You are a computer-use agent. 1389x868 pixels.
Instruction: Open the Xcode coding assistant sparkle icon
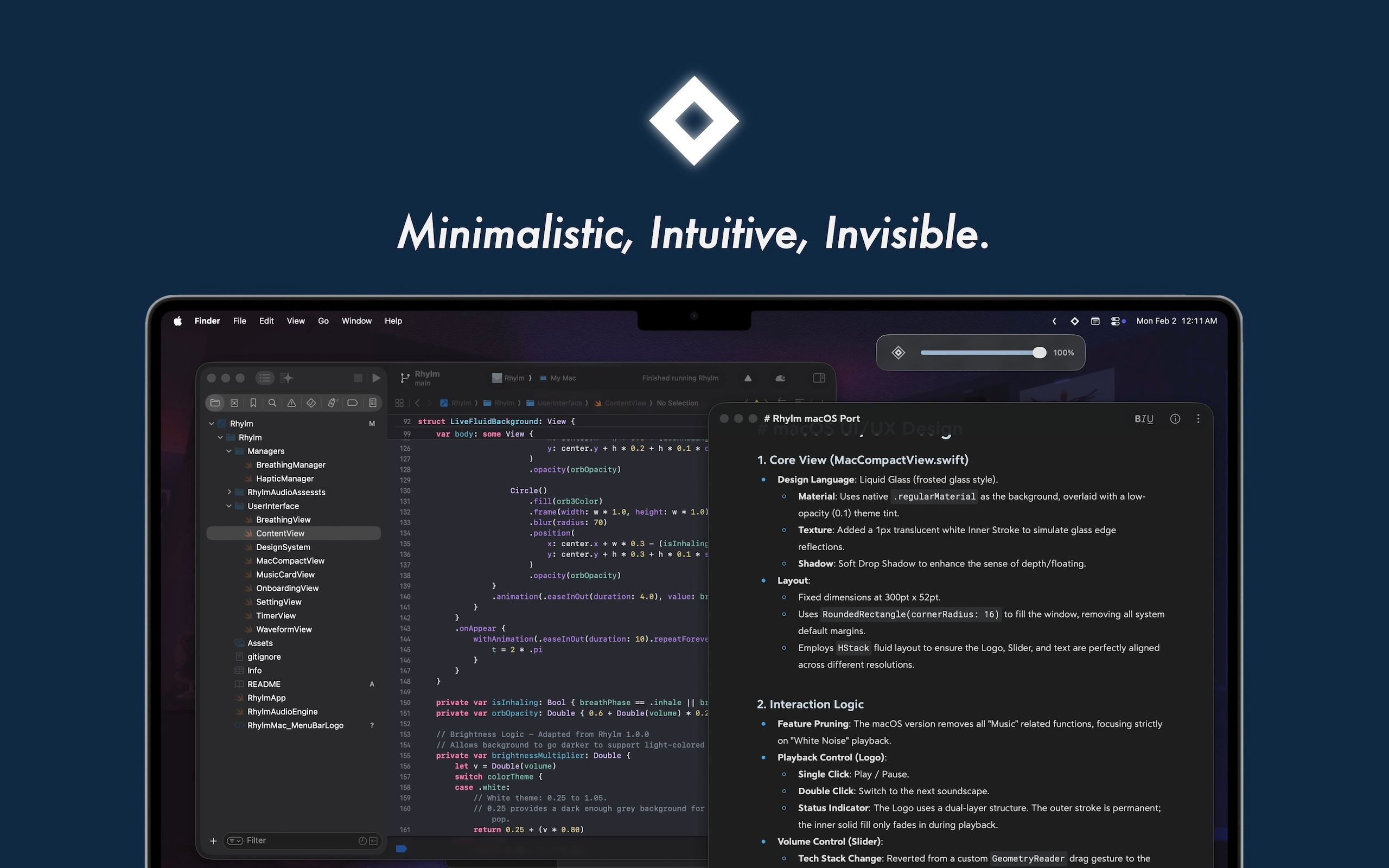286,378
